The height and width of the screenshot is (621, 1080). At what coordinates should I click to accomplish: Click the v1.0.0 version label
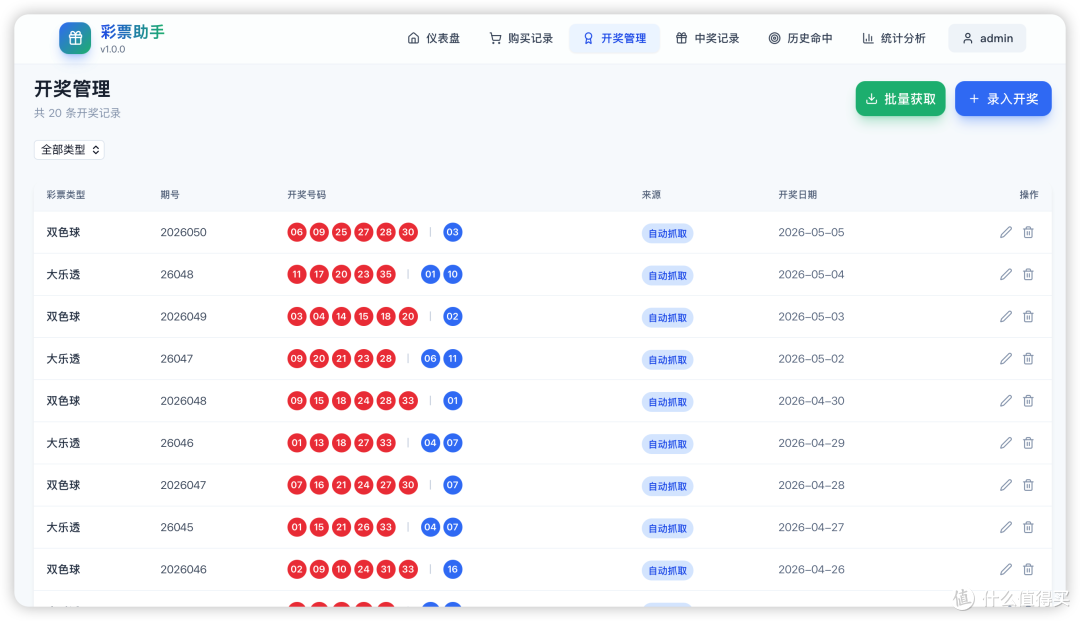[x=113, y=50]
